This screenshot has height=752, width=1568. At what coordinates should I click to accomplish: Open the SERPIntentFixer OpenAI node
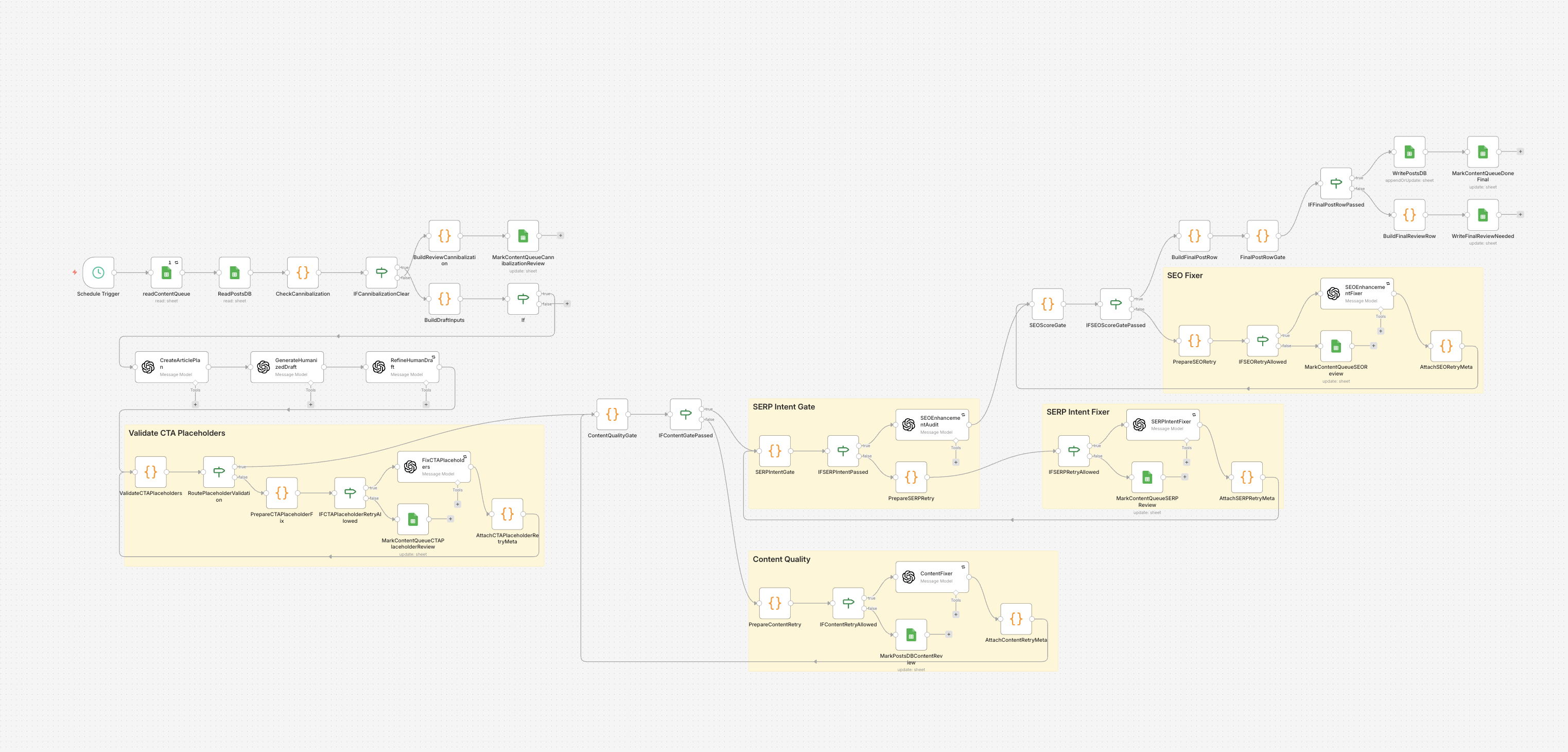coord(1162,425)
